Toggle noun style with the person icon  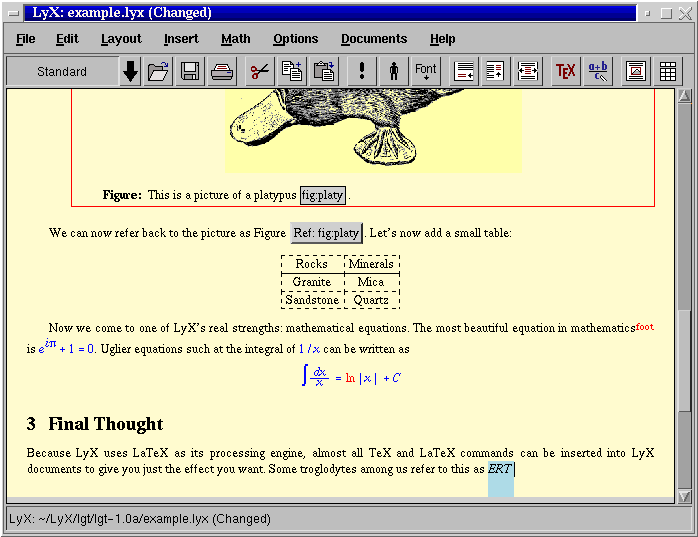pos(394,71)
